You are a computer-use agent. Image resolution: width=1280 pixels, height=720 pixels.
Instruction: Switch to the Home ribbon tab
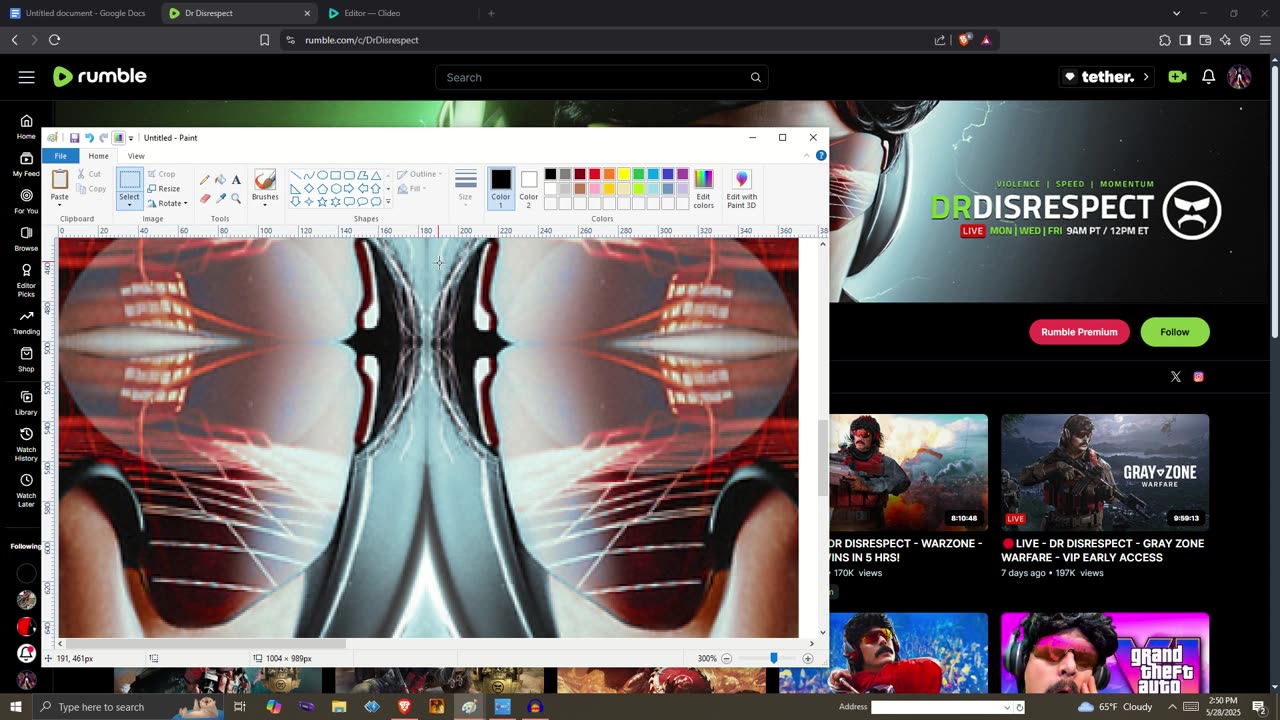pyautogui.click(x=98, y=156)
